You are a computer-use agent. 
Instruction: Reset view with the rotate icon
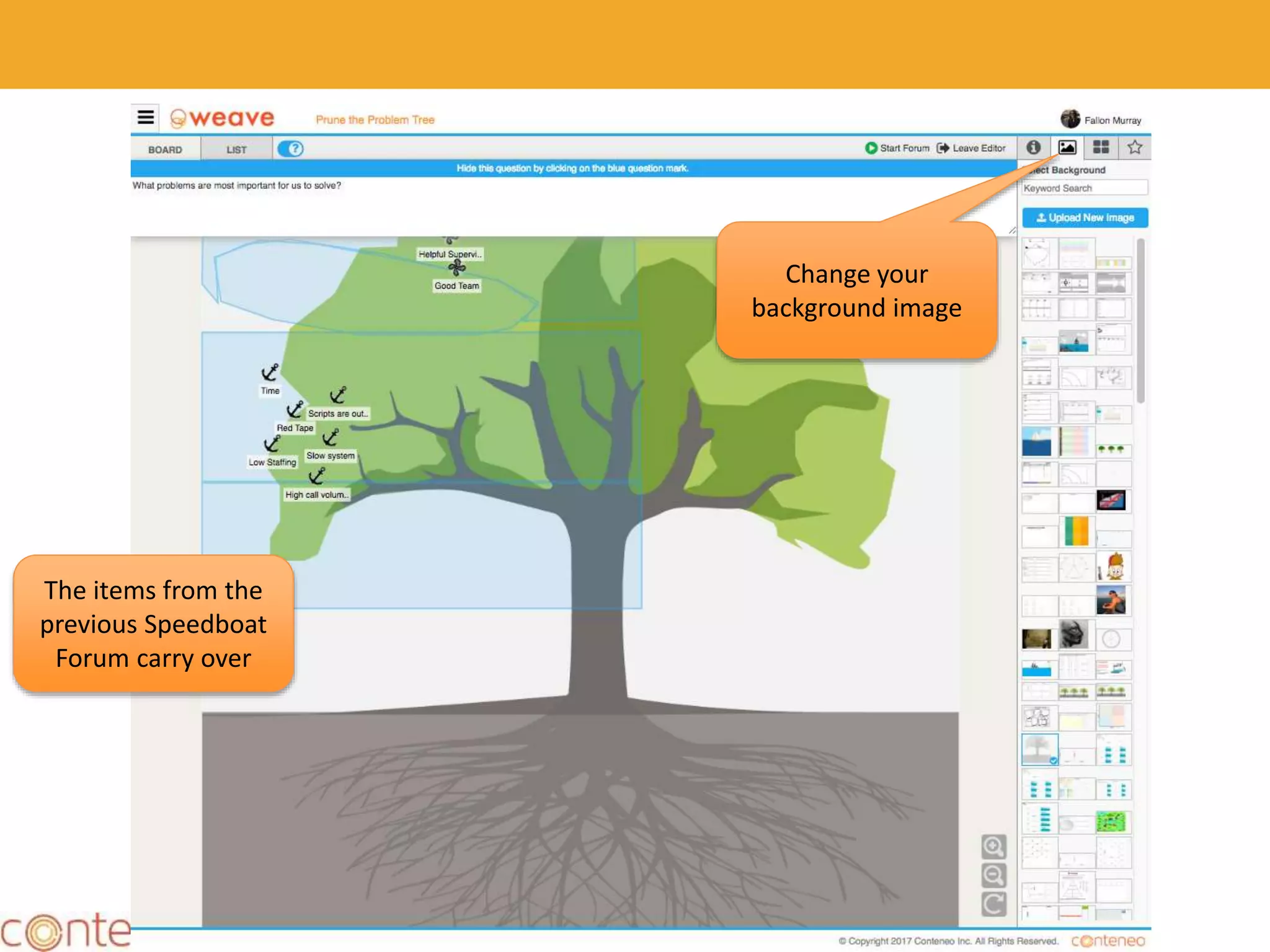pos(993,904)
